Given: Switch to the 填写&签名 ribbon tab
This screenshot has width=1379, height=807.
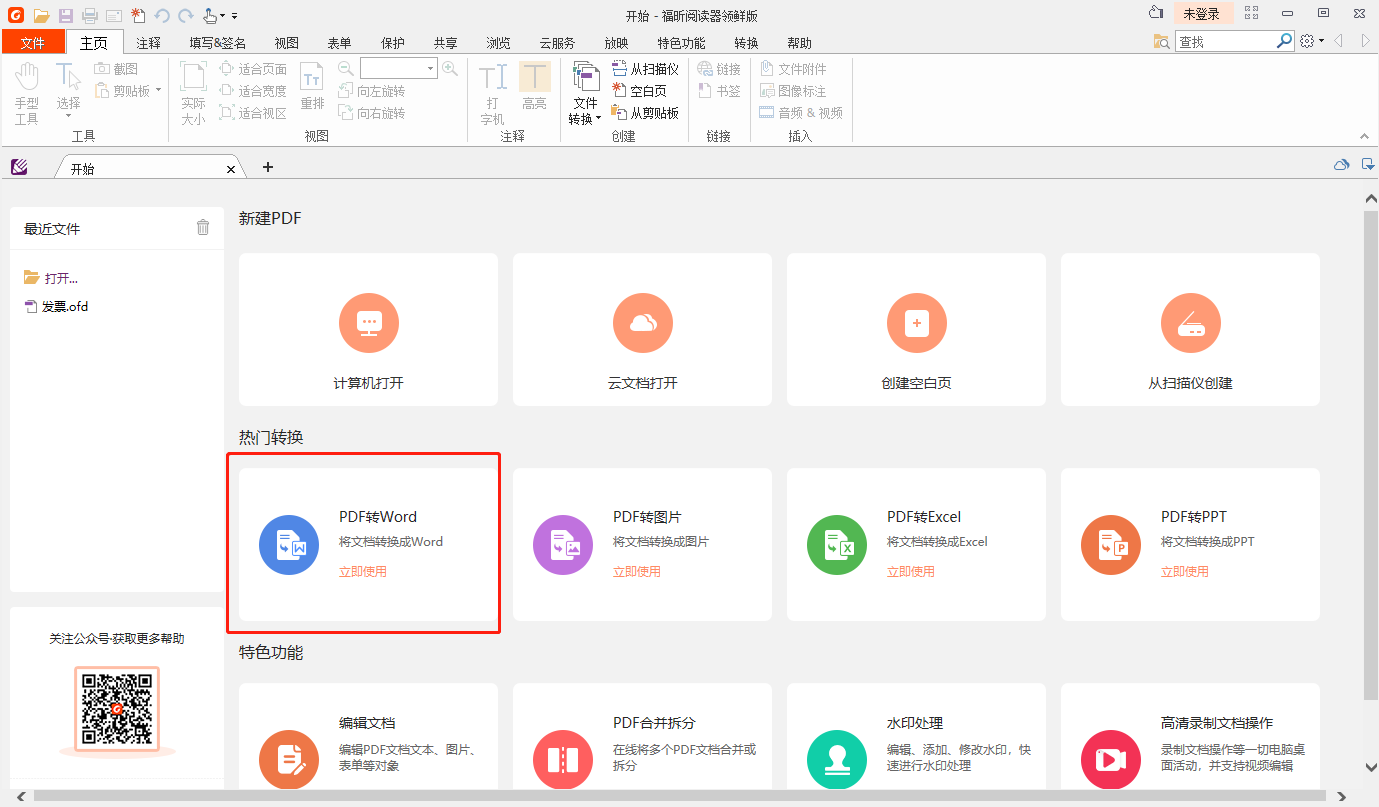Looking at the screenshot, I should pyautogui.click(x=218, y=43).
